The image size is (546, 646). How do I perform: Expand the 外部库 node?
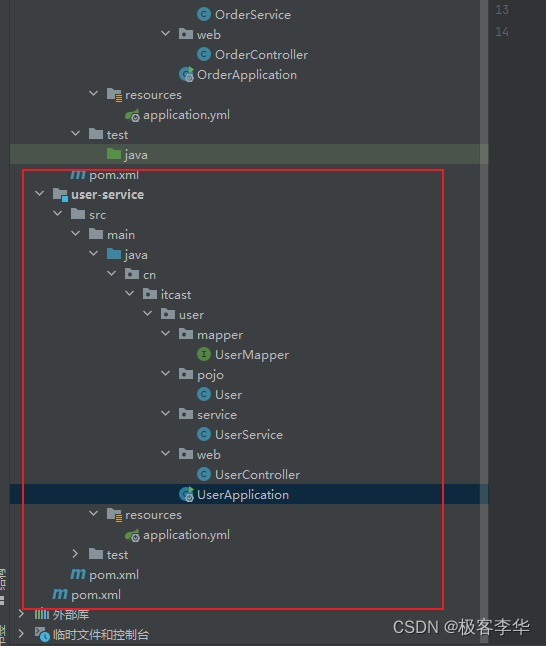click(21, 614)
